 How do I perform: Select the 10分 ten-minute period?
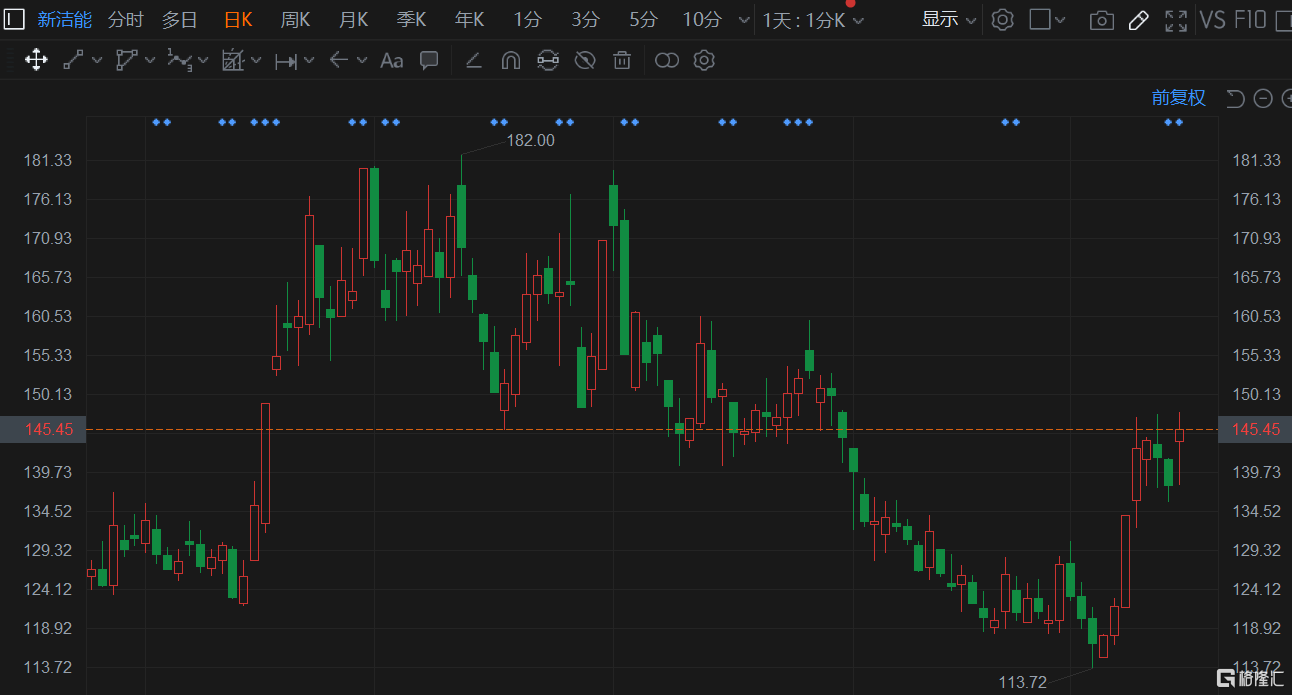tap(702, 19)
